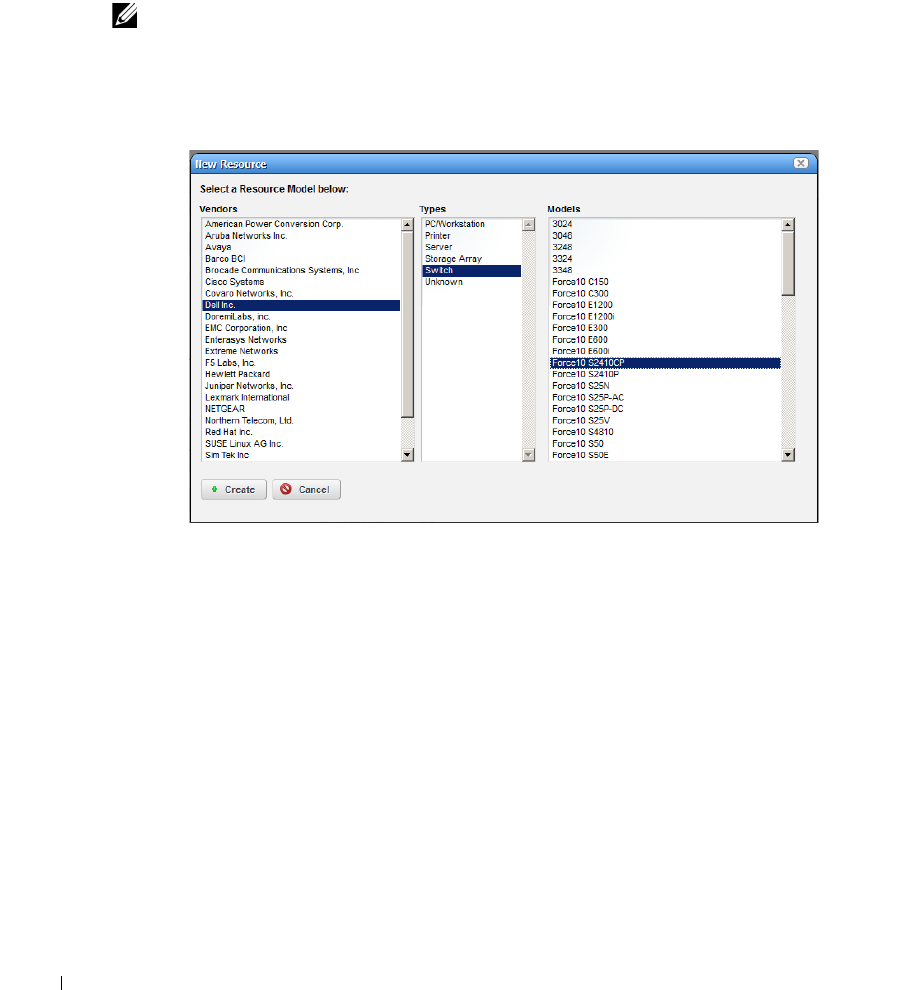The image size is (900, 990).
Task: Click the red prohibited icon on Cancel
Action: click(x=286, y=489)
